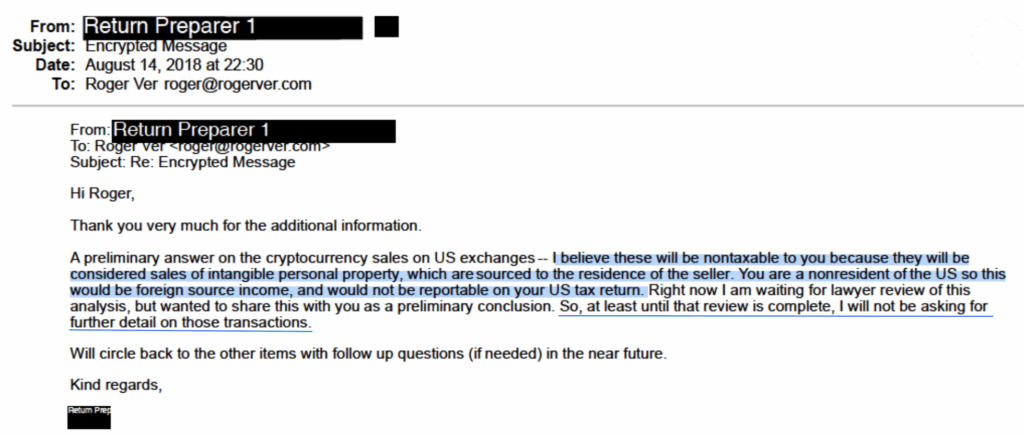This screenshot has height=435, width=1024.
Task: Click the underlined 'I will not be asking for' sentence
Action: click(x=776, y=307)
